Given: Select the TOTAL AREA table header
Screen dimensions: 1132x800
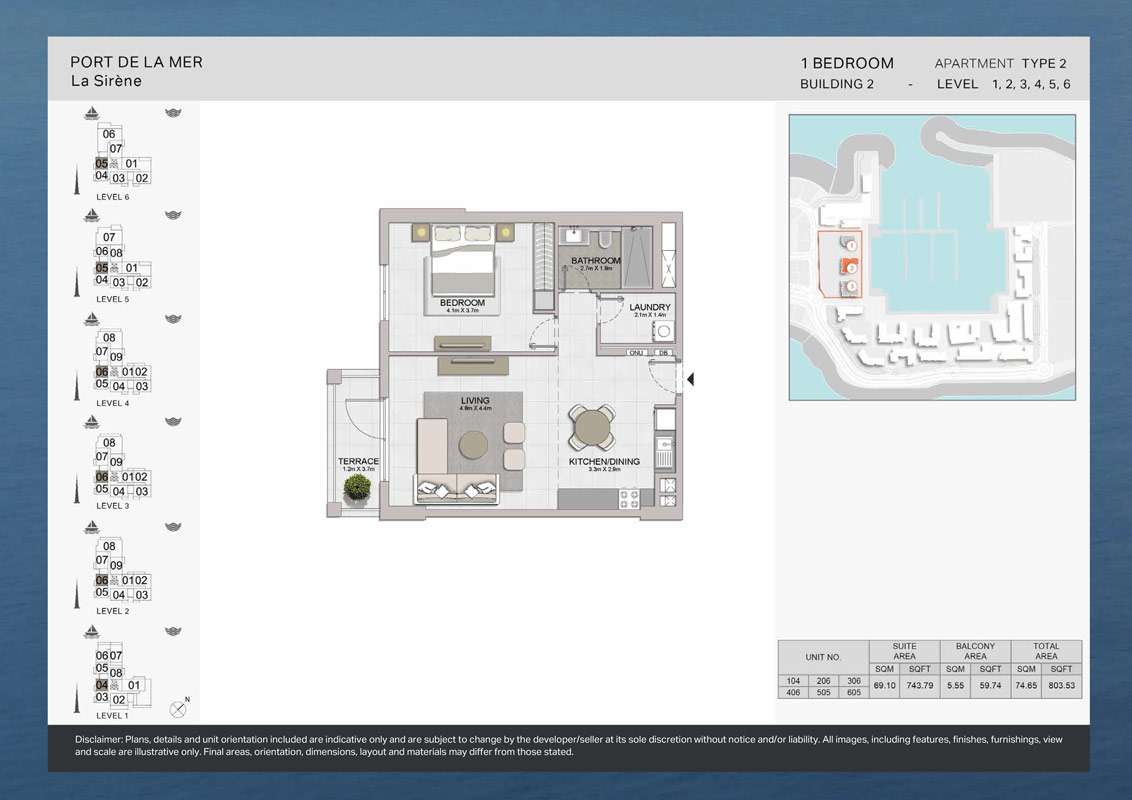Looking at the screenshot, I should click(1046, 651).
